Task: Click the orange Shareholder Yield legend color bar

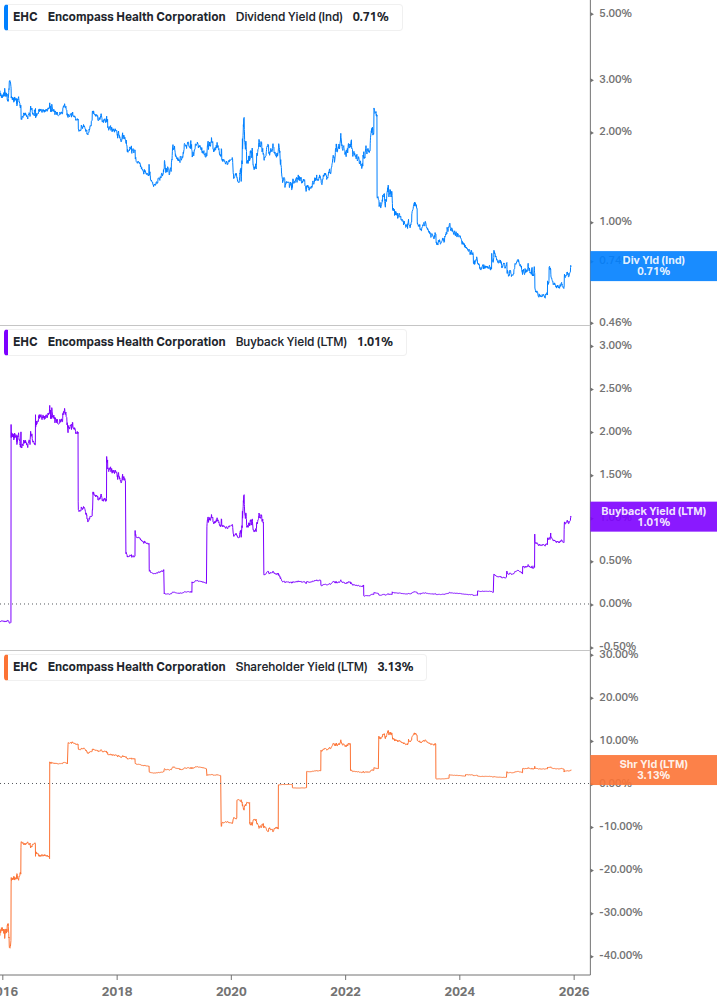Action: pos(6,667)
